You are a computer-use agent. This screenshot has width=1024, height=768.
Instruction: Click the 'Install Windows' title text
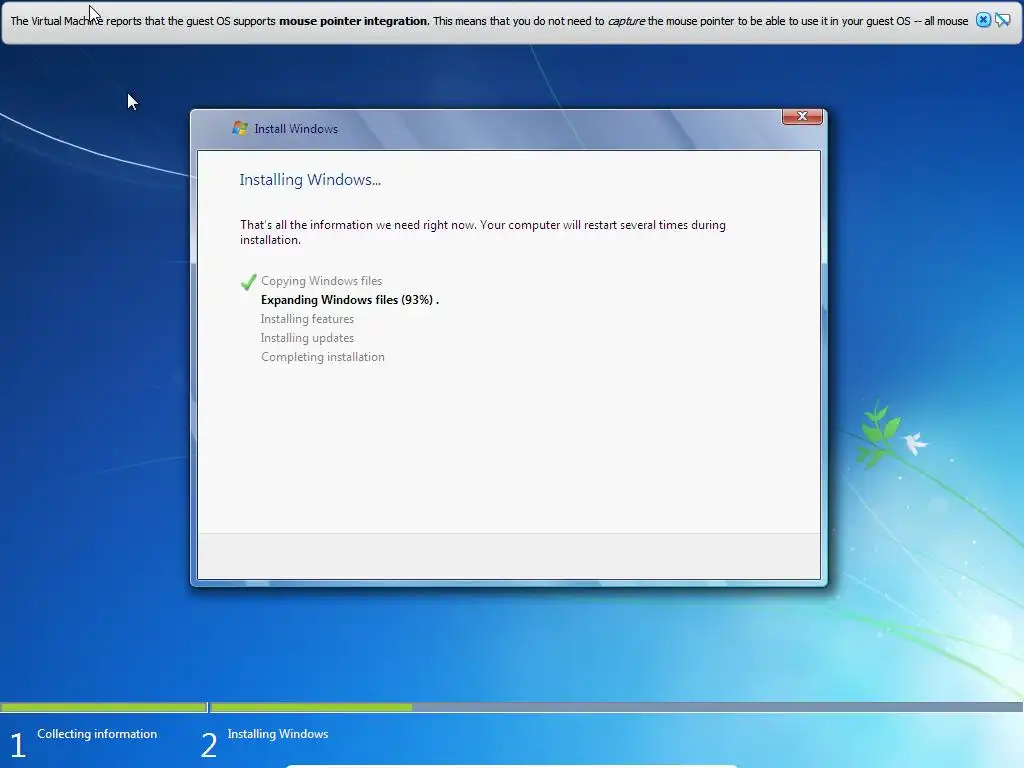point(296,129)
